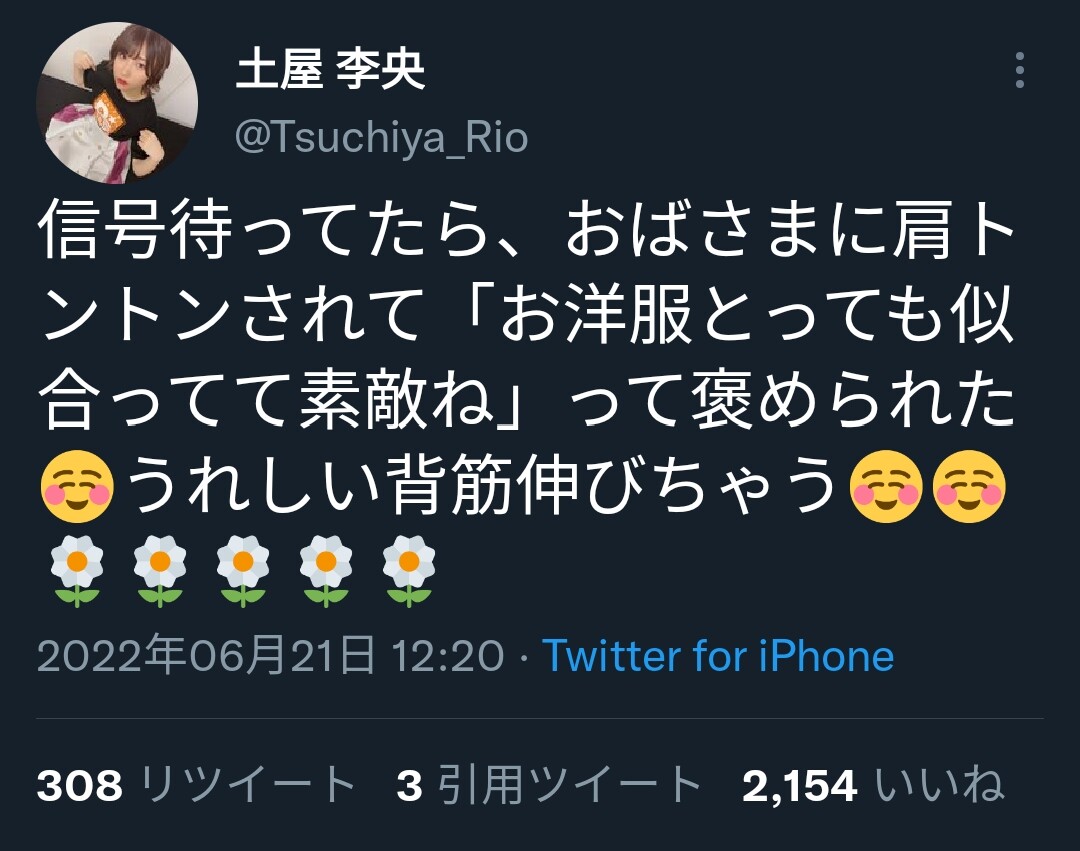1080x851 pixels.
Task: Click the fourth white flower emoji
Action: [326, 571]
